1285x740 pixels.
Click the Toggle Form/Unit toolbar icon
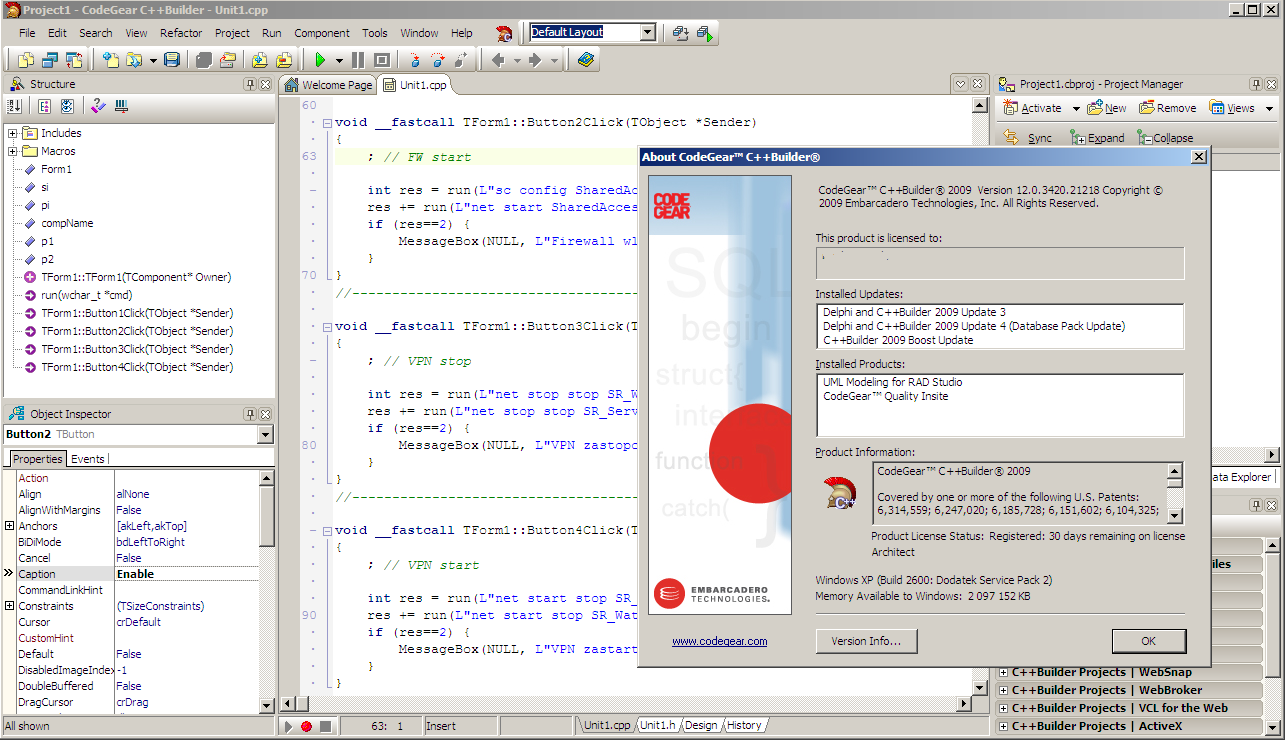coord(74,60)
